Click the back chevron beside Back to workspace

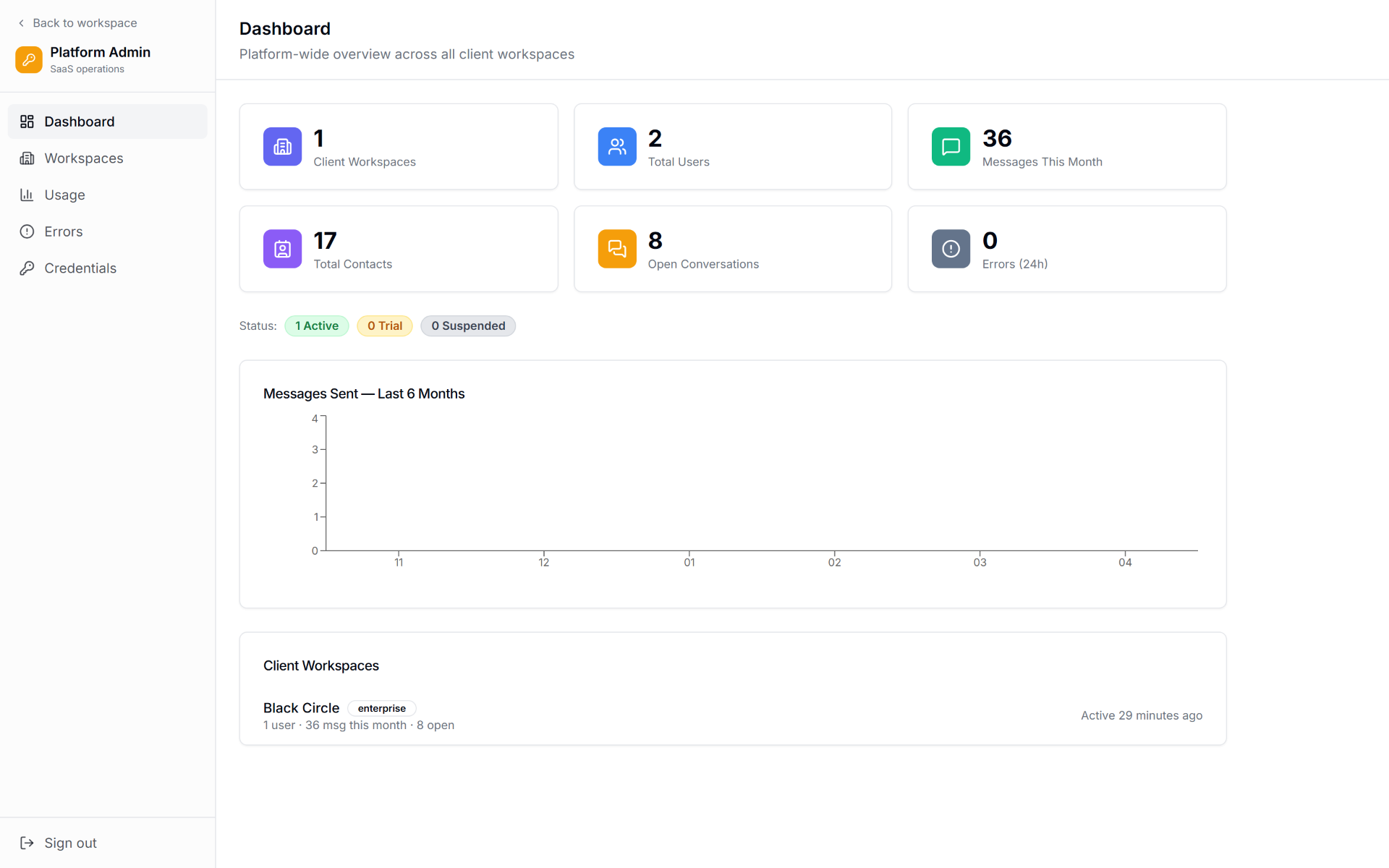tap(21, 23)
